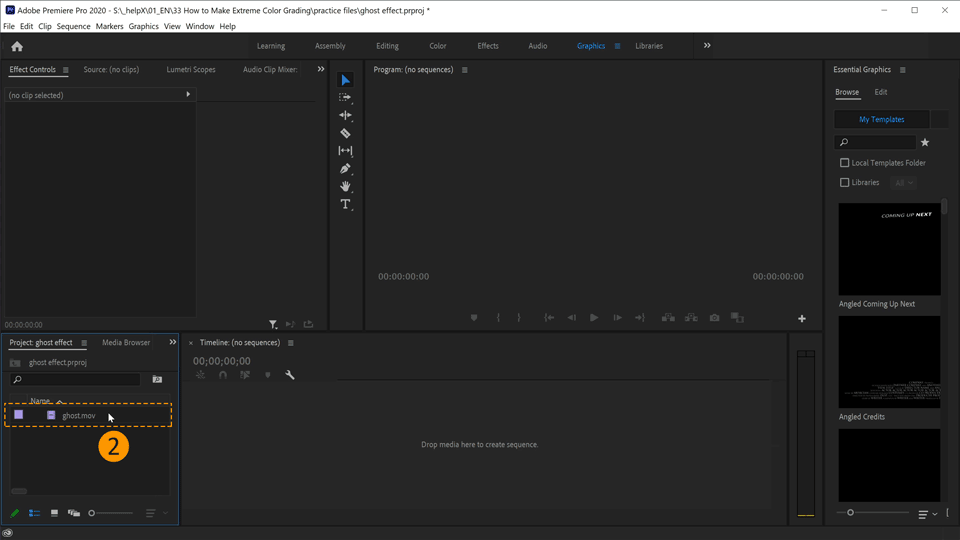Select the Track Select Forward tool

click(345, 97)
